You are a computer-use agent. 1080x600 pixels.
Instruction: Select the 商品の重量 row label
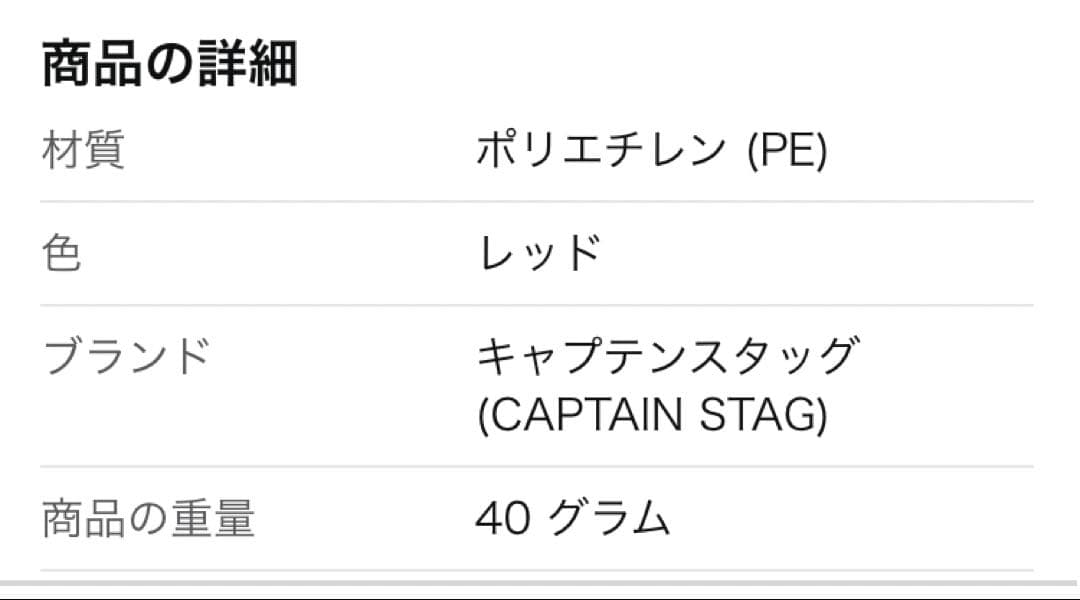148,519
